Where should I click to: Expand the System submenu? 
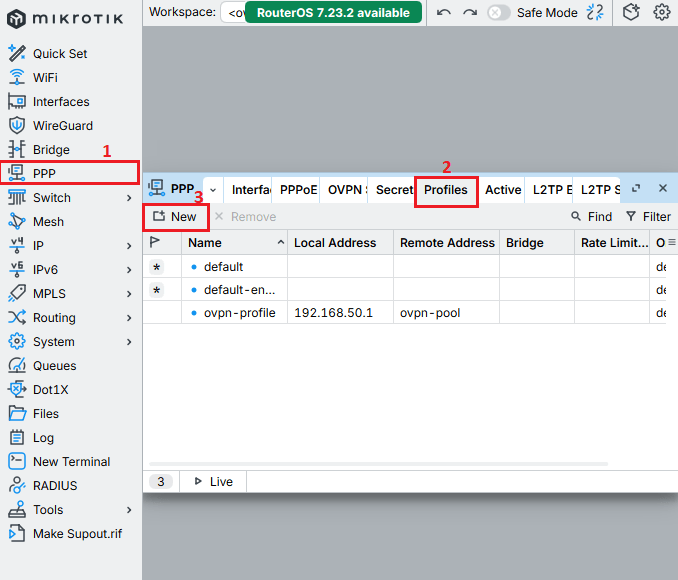click(129, 342)
